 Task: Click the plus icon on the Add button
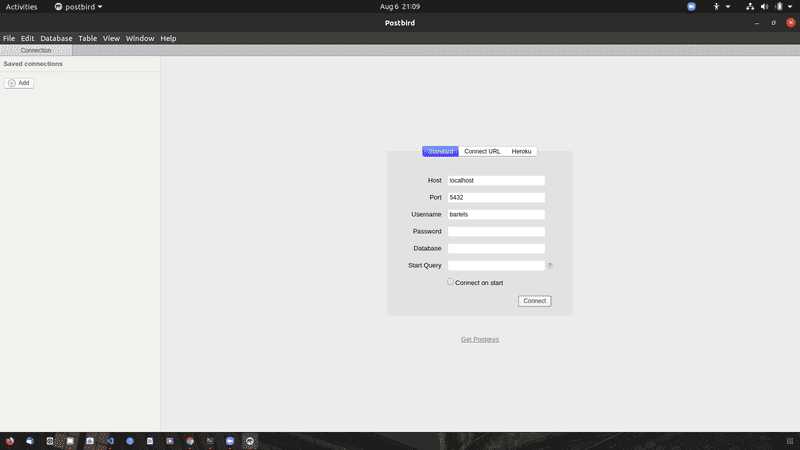pos(12,83)
